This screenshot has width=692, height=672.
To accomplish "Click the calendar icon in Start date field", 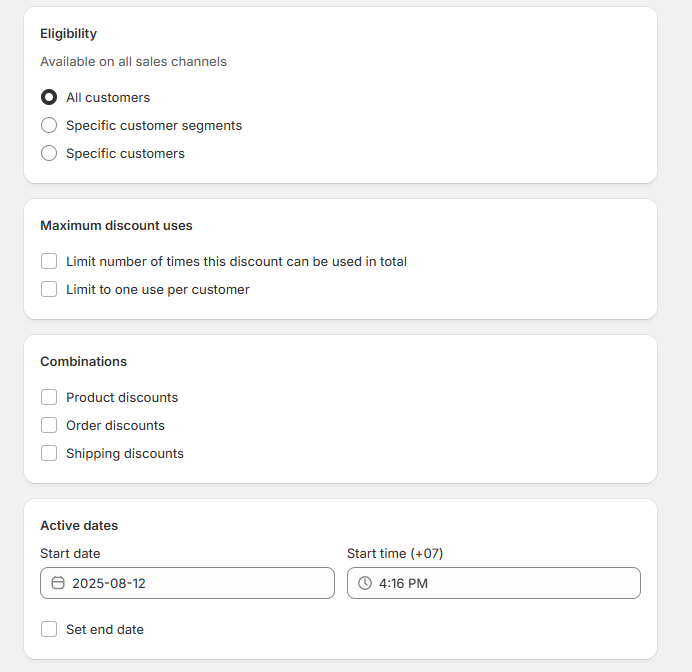I will click(x=58, y=583).
